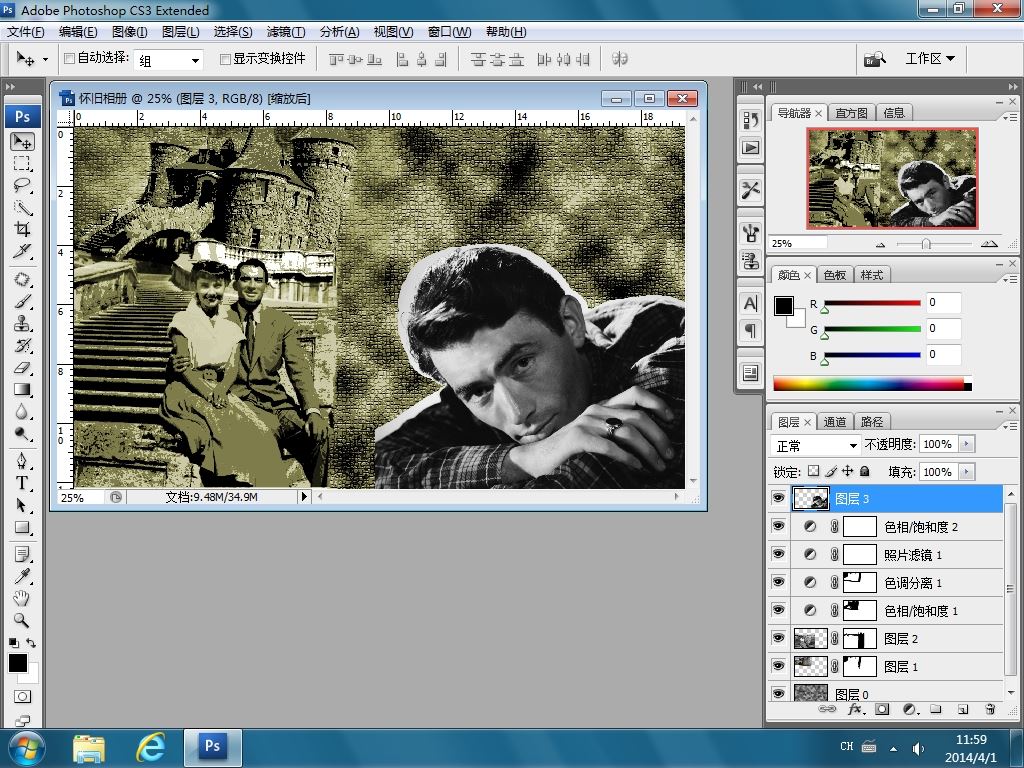Hide the 图层 2 layer eye

779,638
